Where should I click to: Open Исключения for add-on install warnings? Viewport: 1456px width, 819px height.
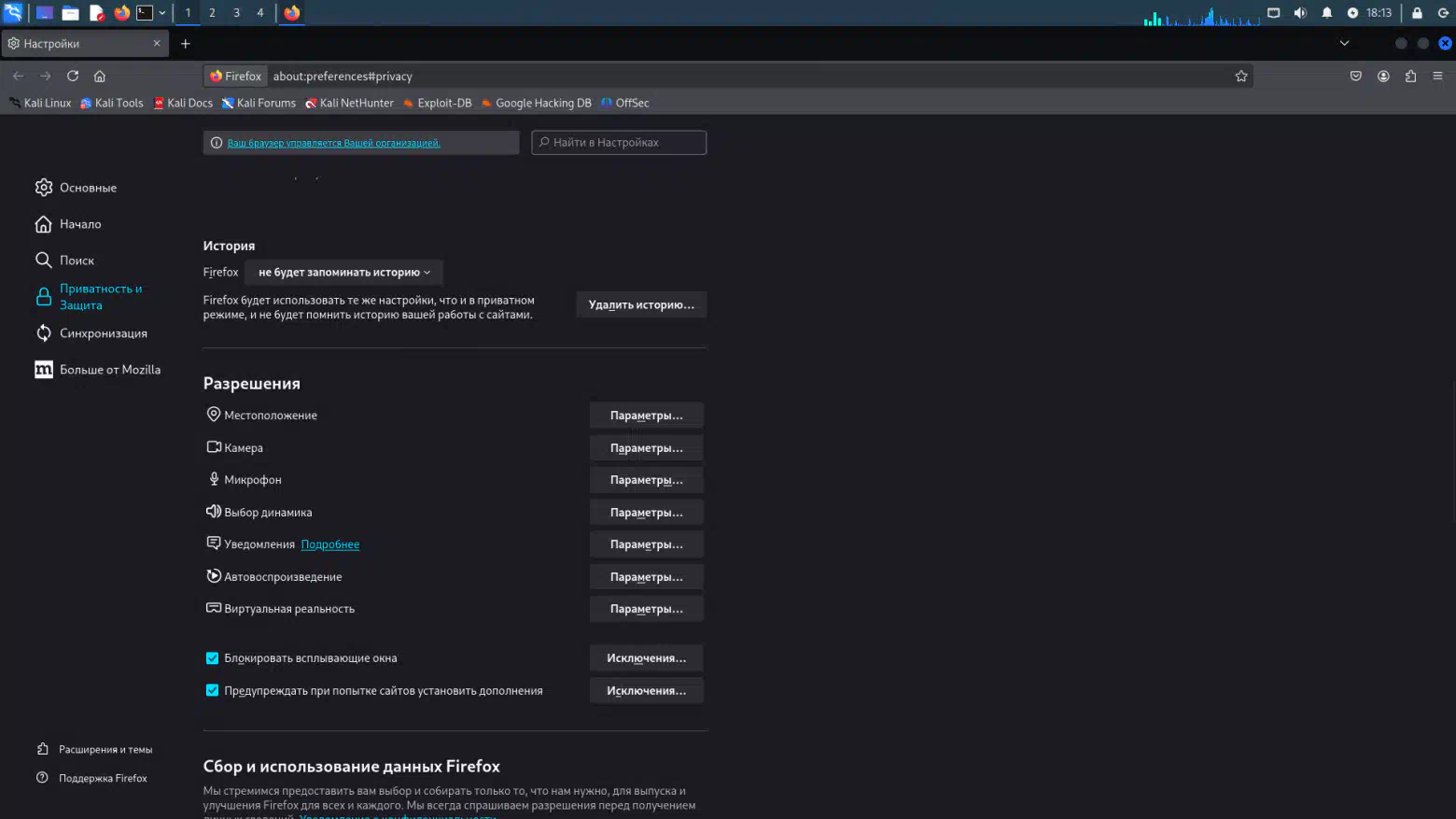(646, 690)
